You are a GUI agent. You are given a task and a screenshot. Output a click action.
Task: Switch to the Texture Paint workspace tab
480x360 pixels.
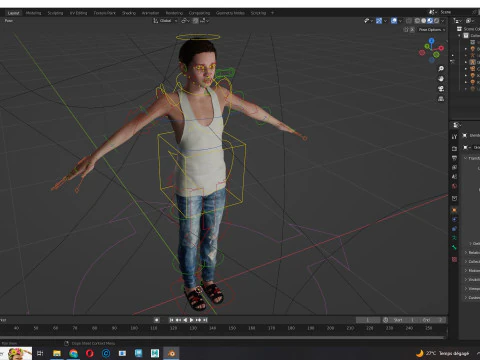104,13
